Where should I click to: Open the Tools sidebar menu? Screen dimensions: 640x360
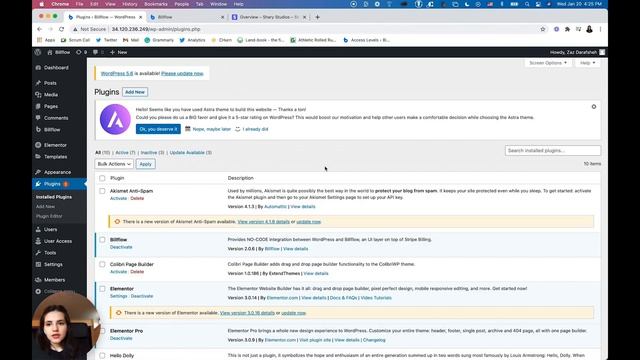(x=50, y=253)
